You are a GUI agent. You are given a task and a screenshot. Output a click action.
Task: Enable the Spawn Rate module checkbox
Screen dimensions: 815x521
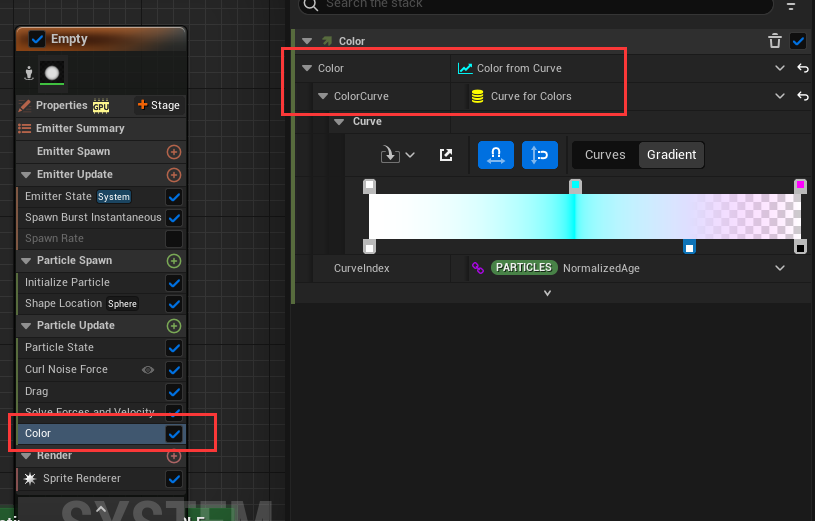pos(174,239)
